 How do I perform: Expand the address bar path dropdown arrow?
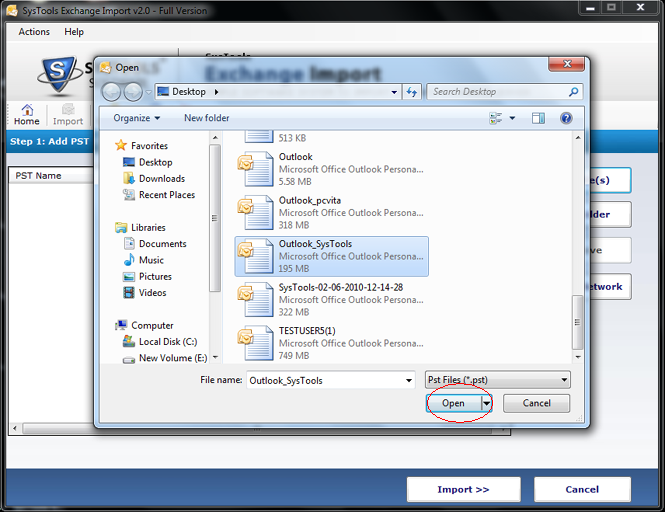(x=394, y=92)
